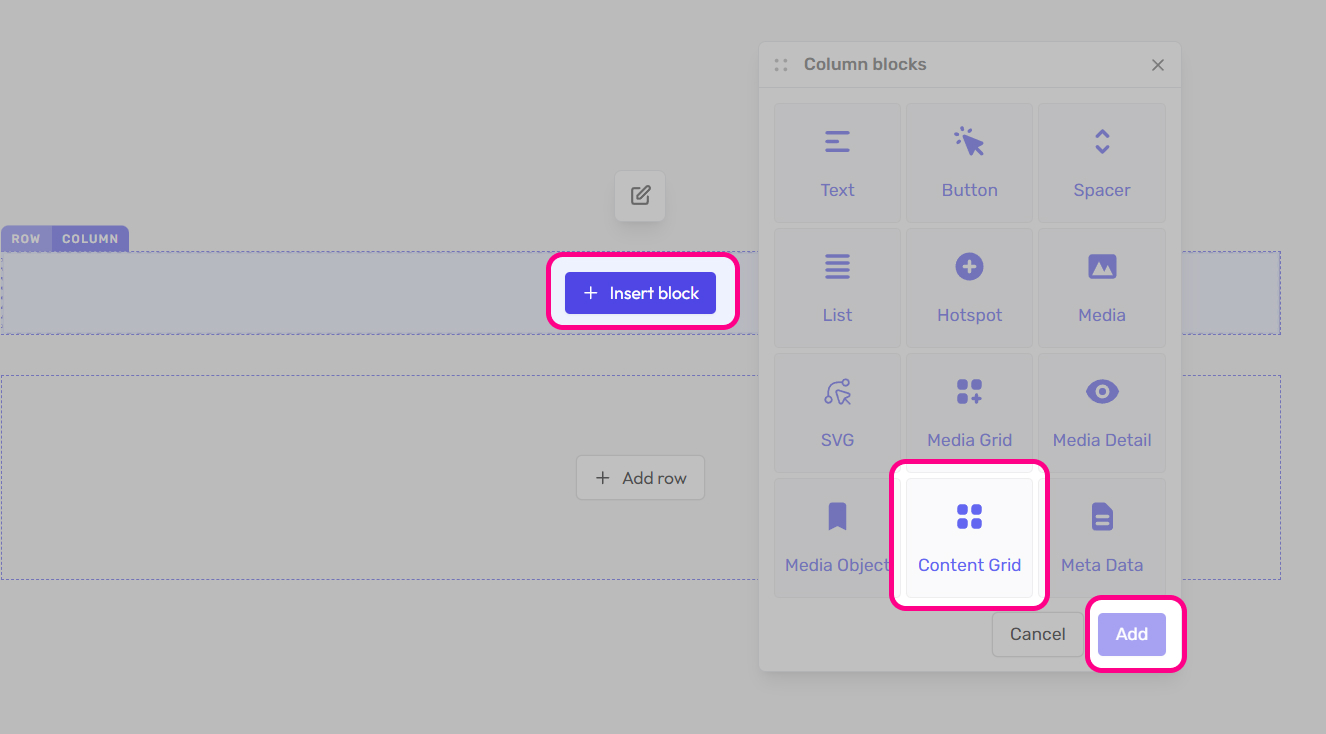Click the Column blocks panel title
This screenshot has width=1326, height=734.
pos(865,64)
